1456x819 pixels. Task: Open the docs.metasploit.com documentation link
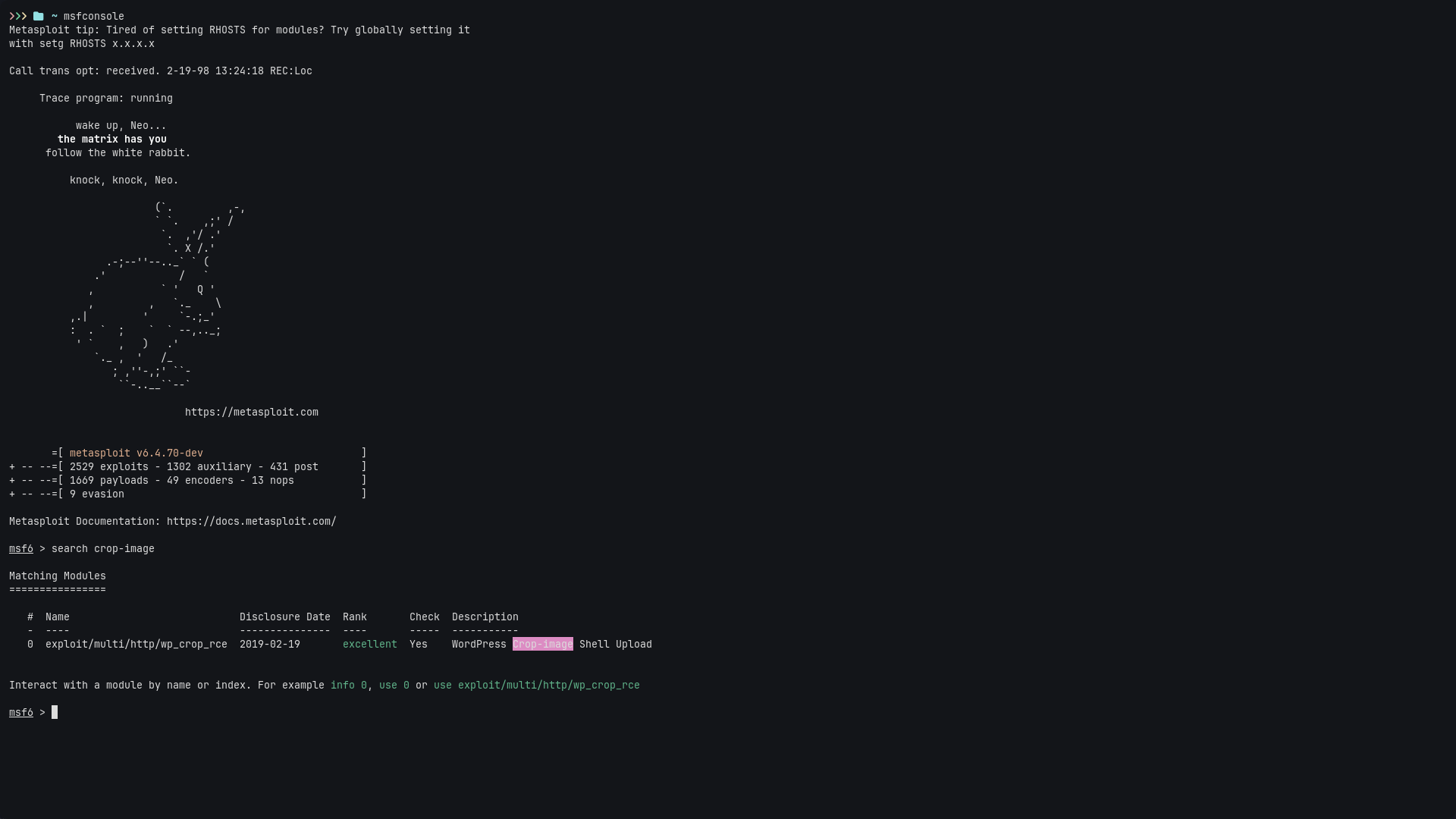click(x=251, y=522)
